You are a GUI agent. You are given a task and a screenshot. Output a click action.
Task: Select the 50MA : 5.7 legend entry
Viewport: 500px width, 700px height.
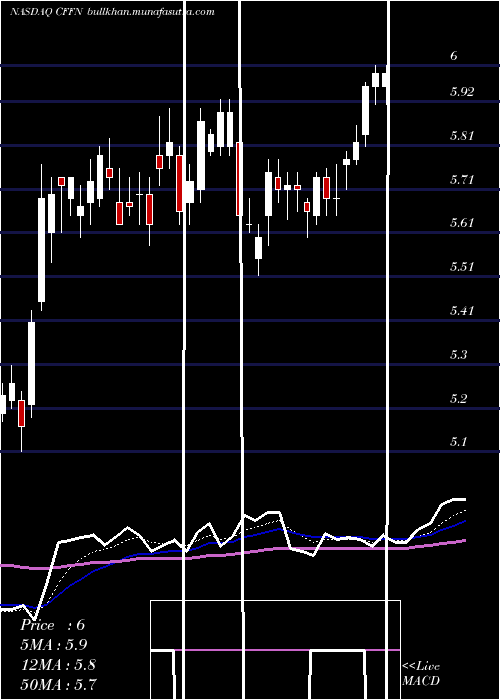point(58,684)
